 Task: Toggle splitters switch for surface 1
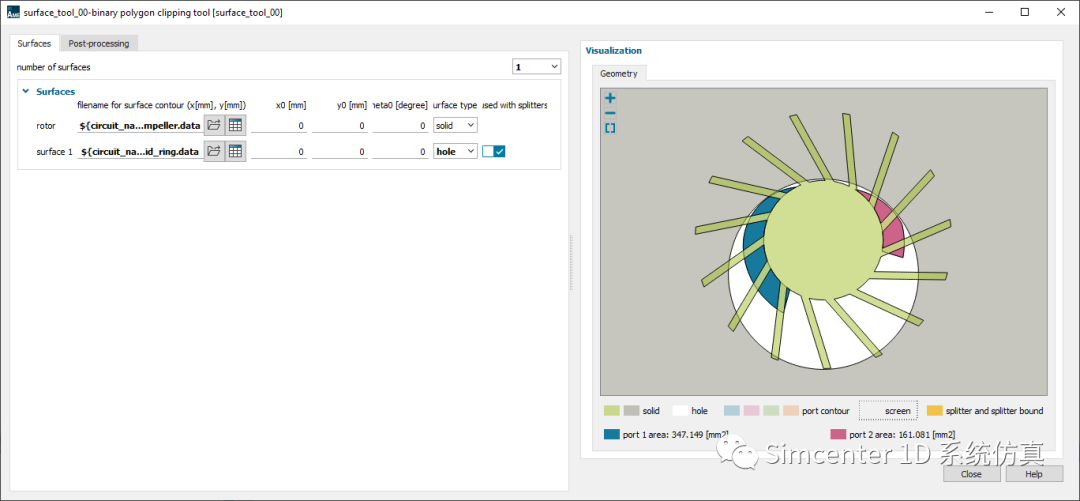pos(494,151)
